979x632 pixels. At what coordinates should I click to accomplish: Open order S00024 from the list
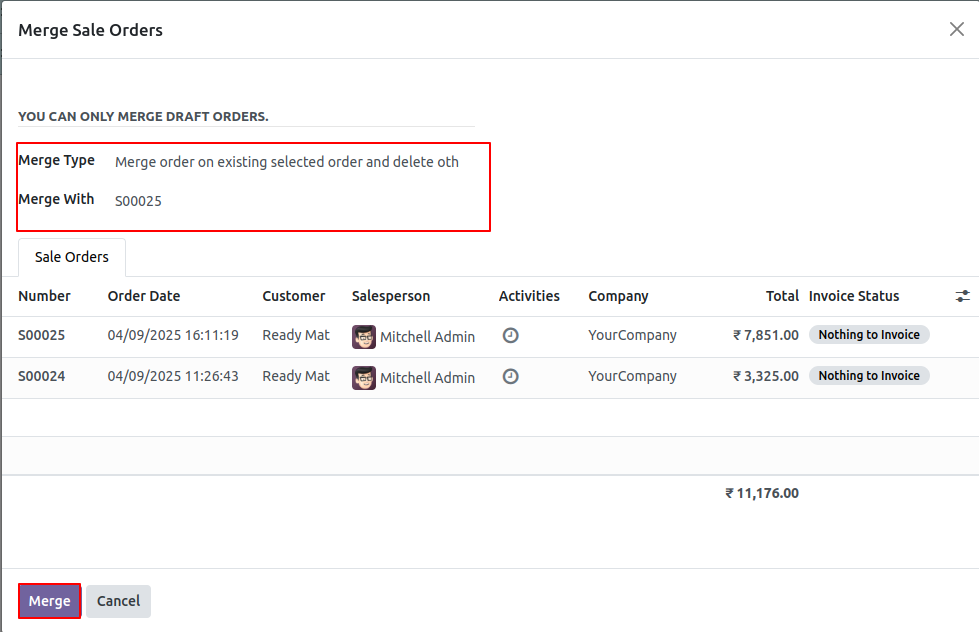coord(41,376)
